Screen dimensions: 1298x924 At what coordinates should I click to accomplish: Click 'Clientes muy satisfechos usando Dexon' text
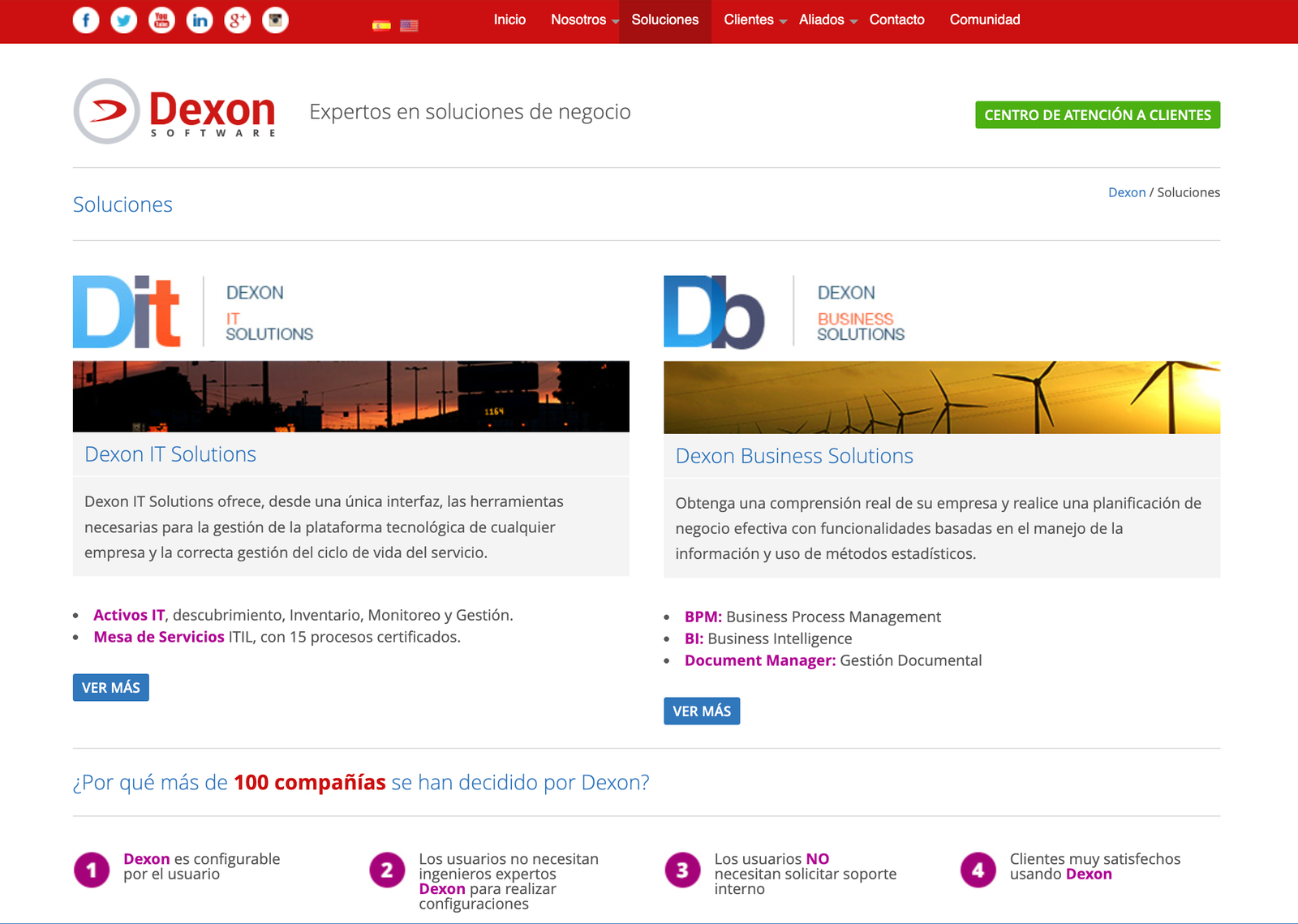1095,866
